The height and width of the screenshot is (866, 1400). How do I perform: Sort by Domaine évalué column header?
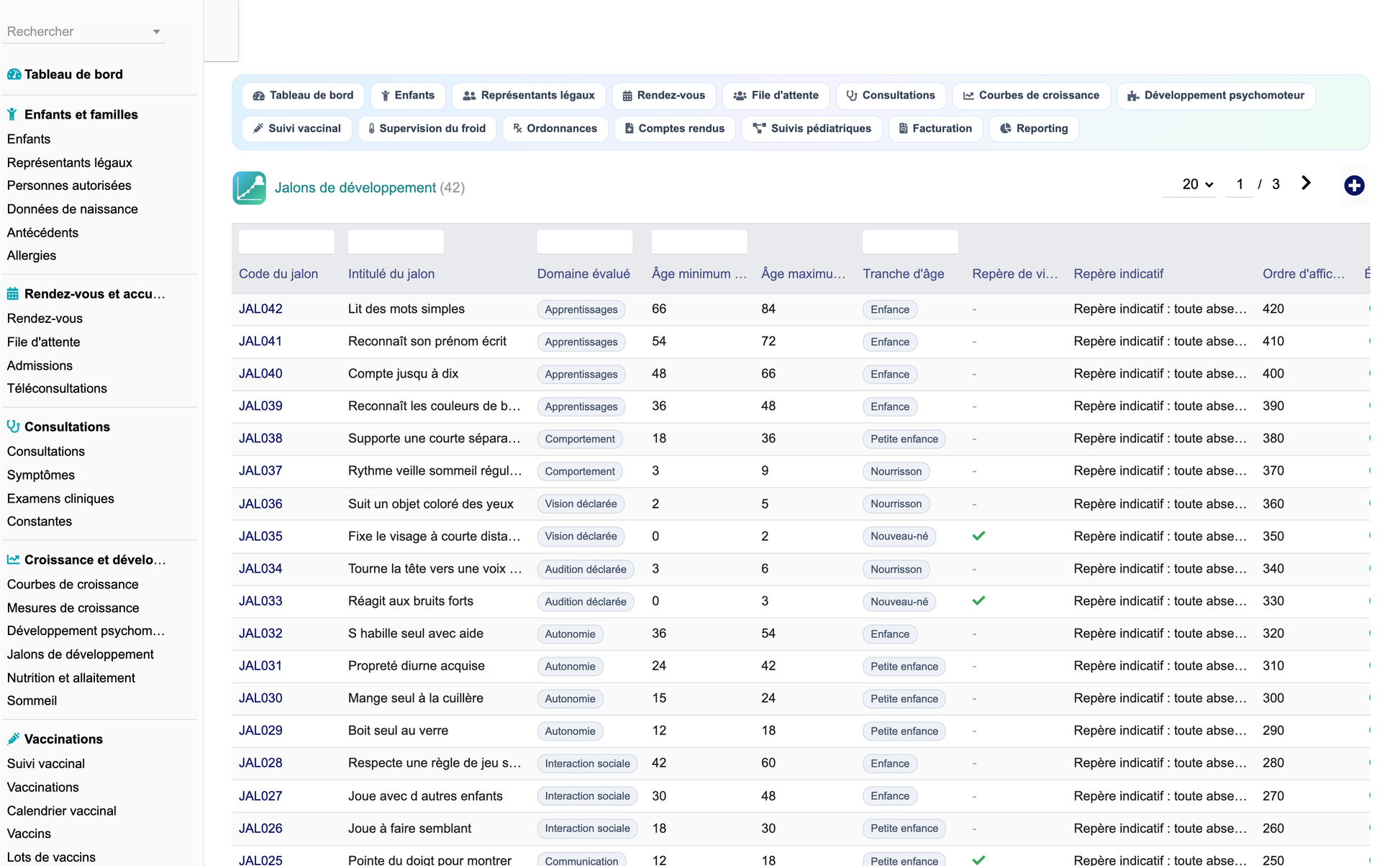coord(583,274)
